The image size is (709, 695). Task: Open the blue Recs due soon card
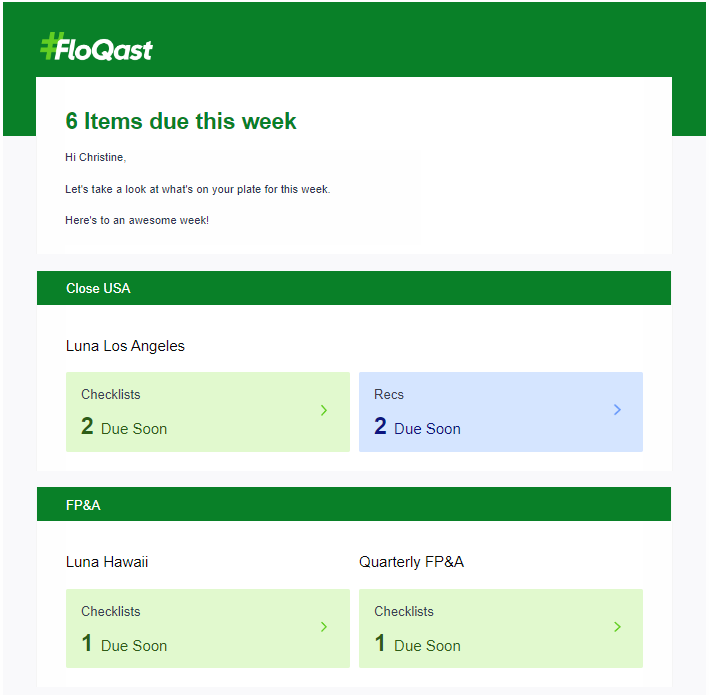pos(501,412)
